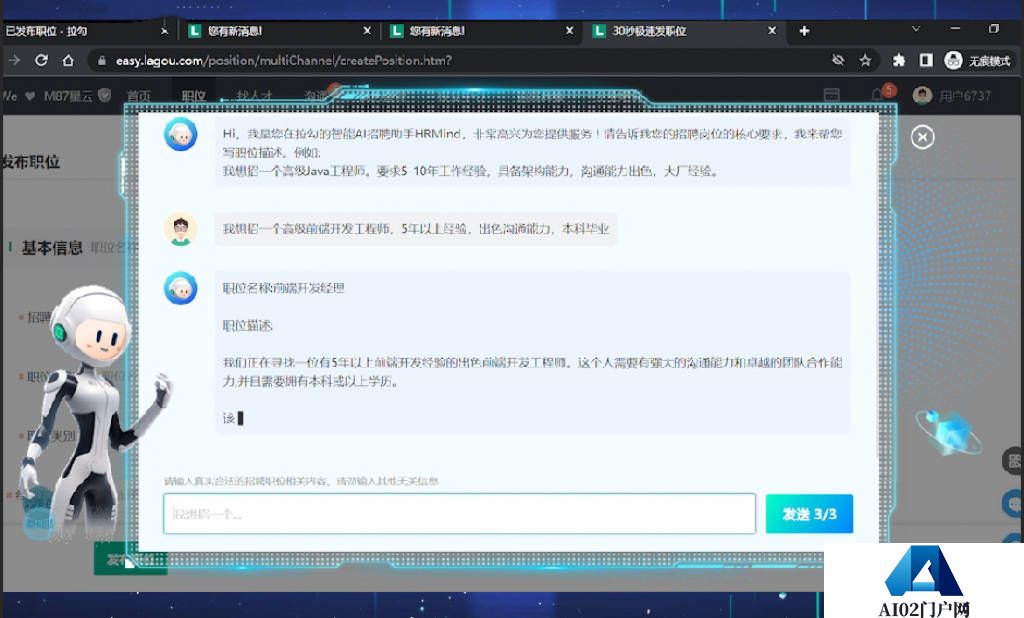Viewport: 1024px width, 618px height.
Task: Click the M87星云 header label
Action: point(68,96)
